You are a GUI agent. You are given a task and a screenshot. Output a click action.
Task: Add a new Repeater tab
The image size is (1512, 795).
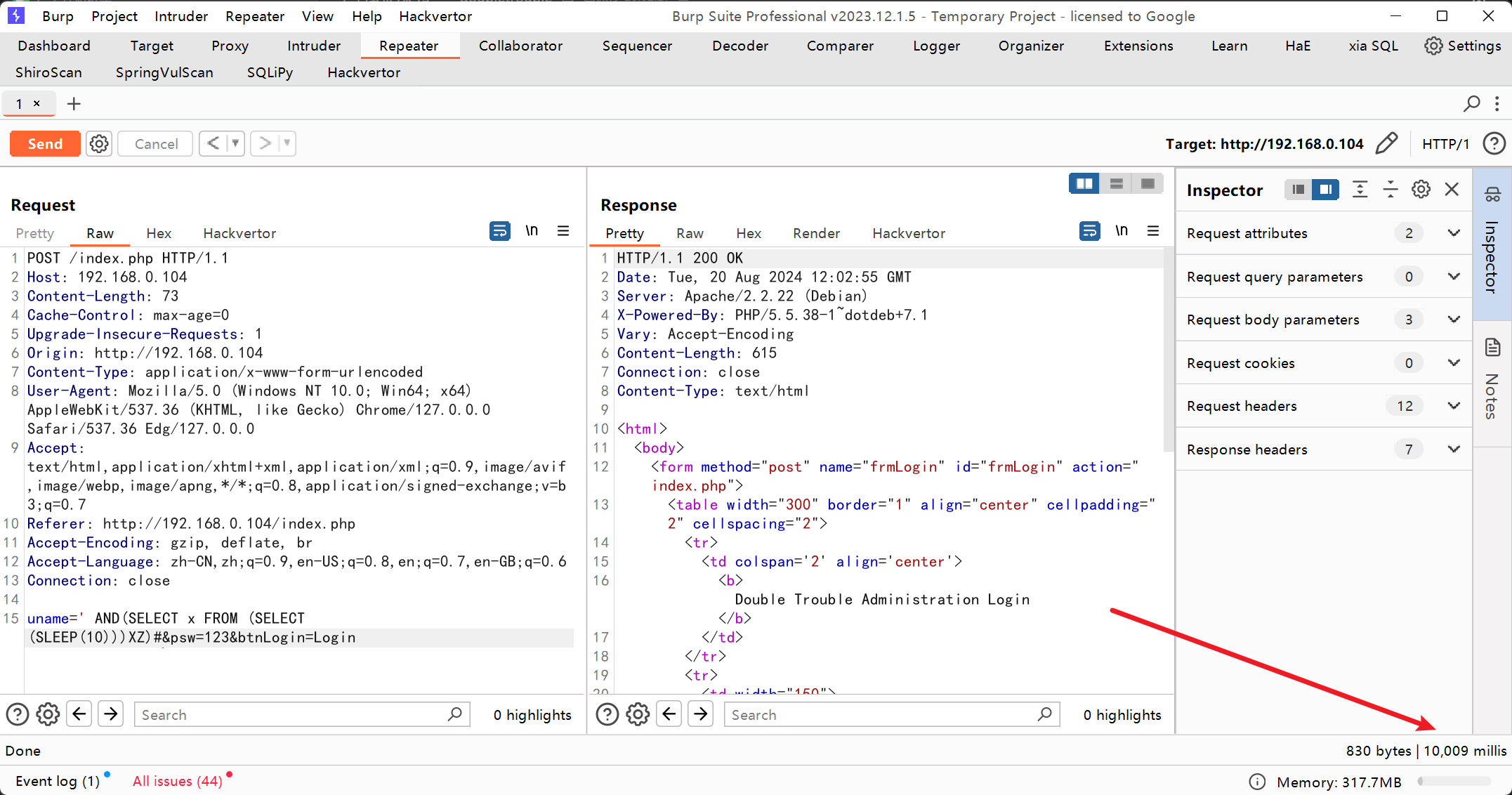pos(74,104)
